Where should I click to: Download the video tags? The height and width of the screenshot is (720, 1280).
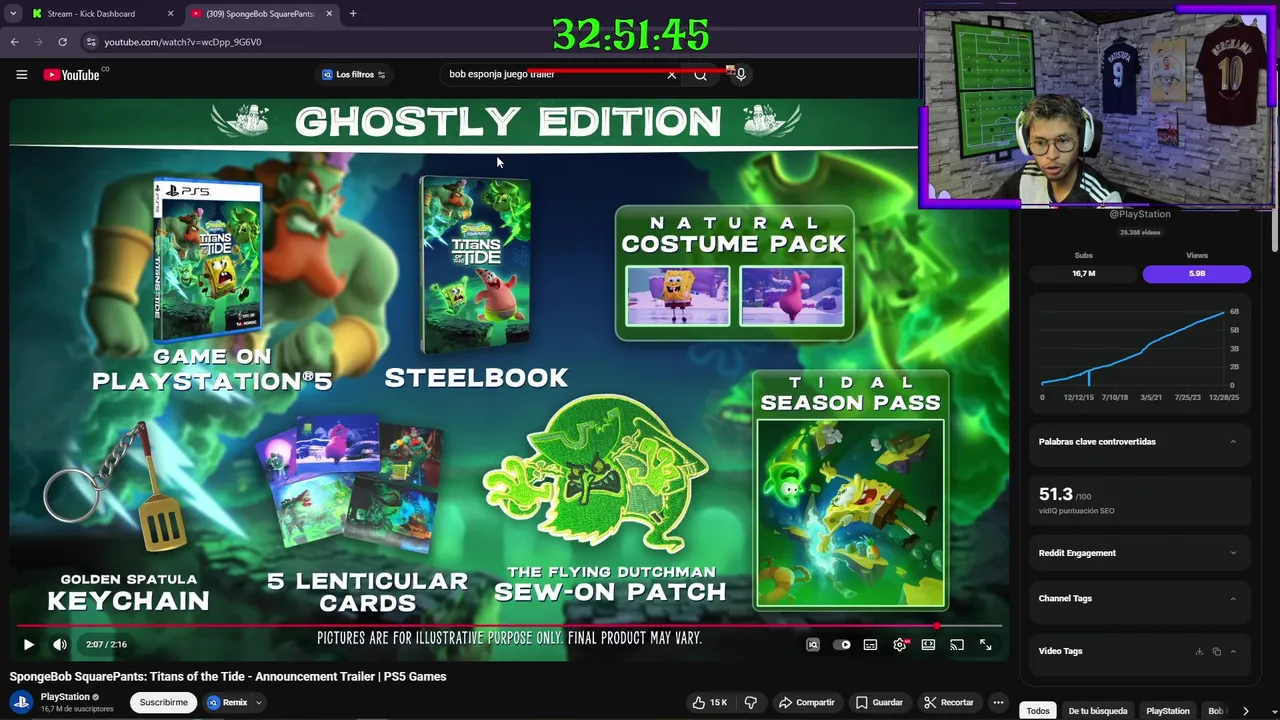click(x=1199, y=651)
